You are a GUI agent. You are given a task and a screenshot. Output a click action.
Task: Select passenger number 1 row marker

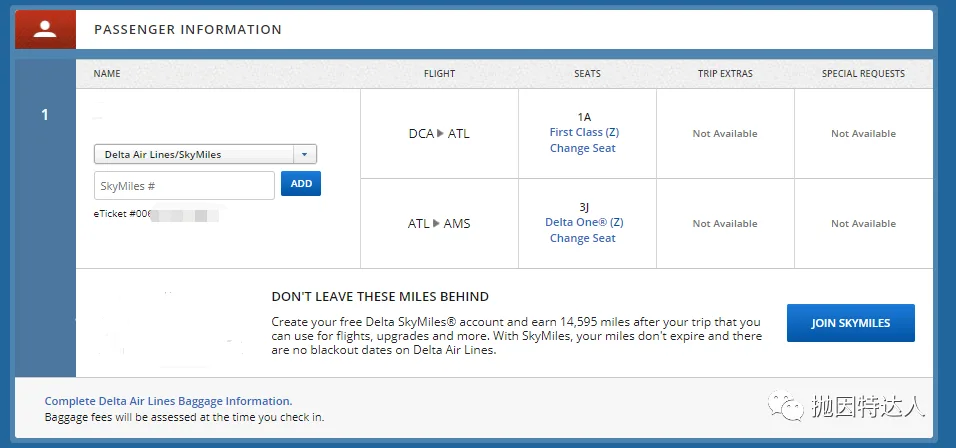[45, 115]
